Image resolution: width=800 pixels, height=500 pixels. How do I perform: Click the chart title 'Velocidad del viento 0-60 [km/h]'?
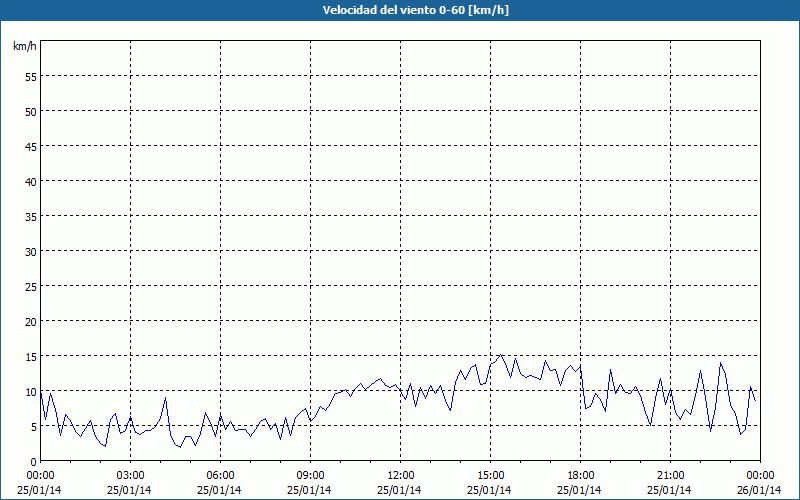[x=415, y=10]
